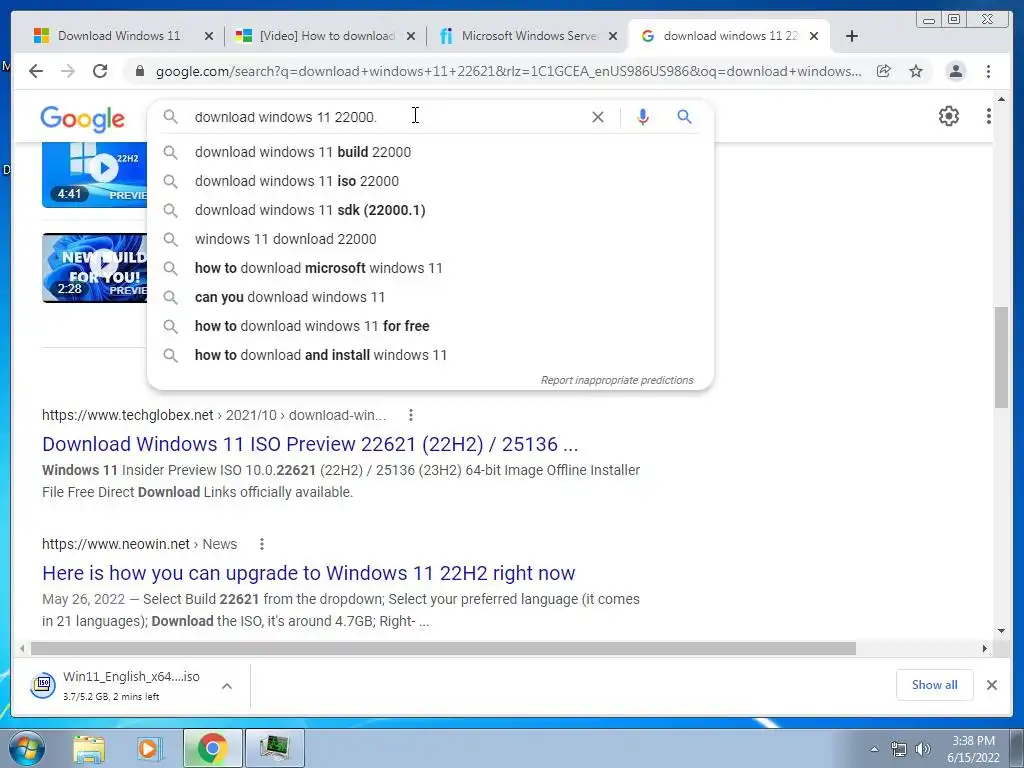Play the 4:41 22H2 video thumbnail
1024x768 pixels.
tap(95, 174)
